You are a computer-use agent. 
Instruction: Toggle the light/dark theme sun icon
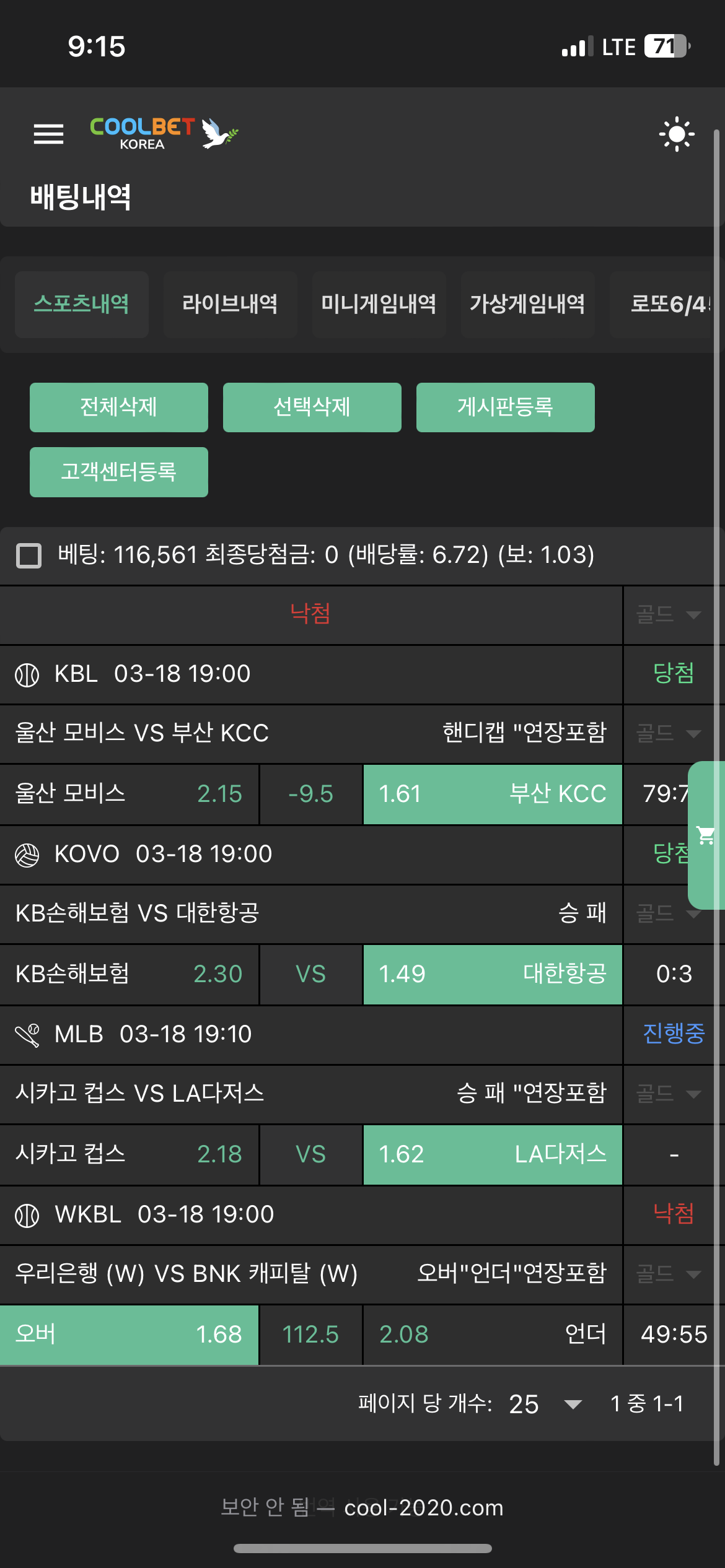[x=676, y=134]
